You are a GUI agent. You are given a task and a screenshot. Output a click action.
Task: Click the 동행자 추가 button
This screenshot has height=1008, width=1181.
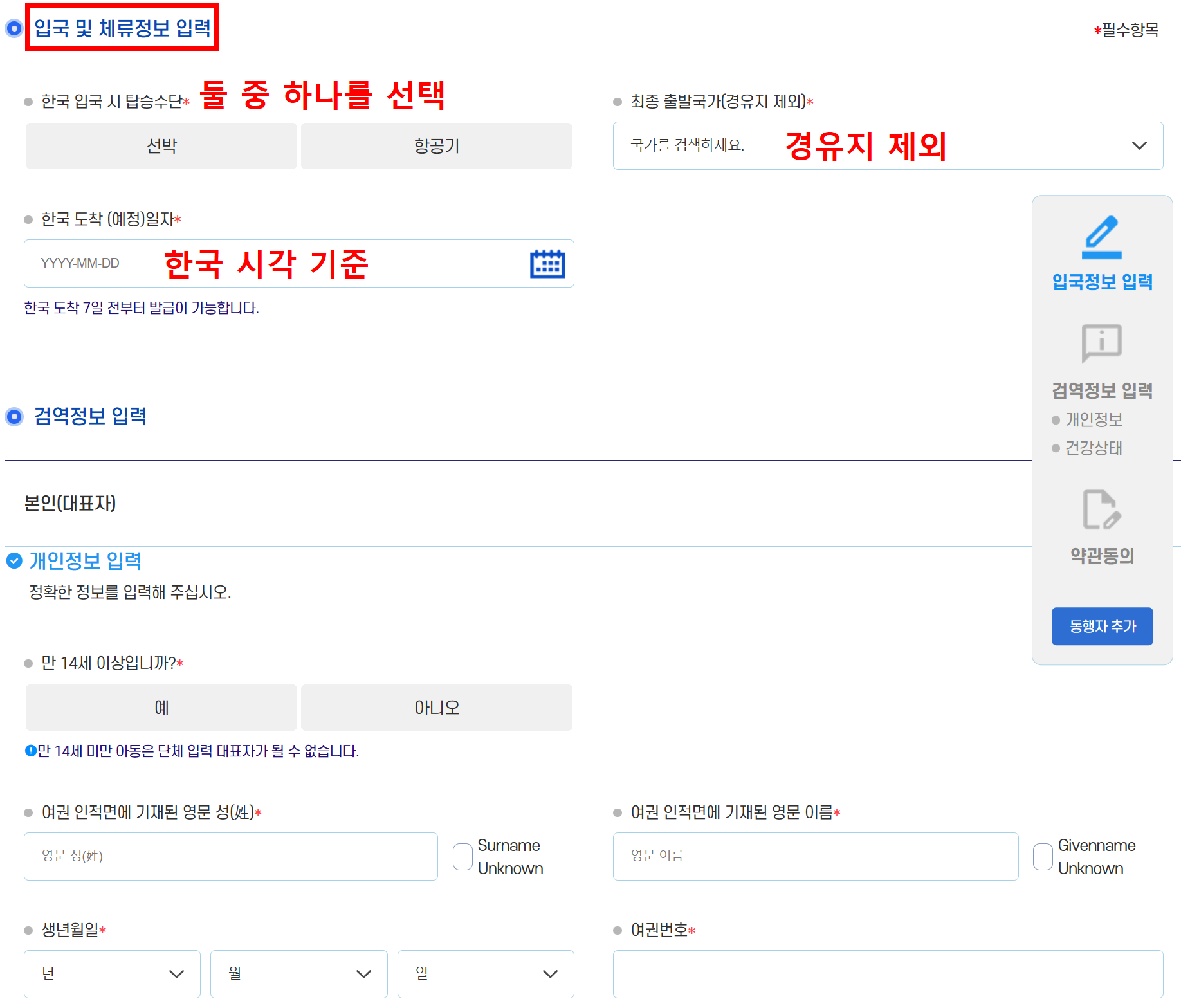pos(1102,626)
